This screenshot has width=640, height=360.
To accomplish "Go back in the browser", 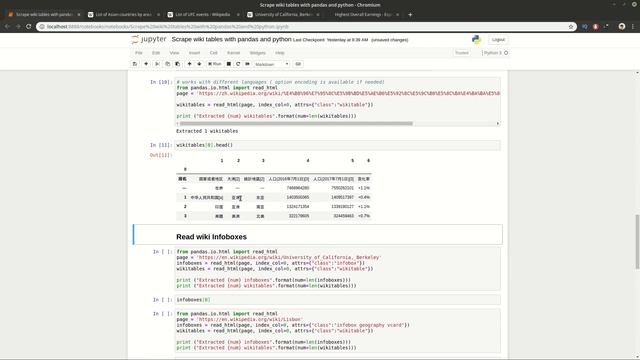I will point(7,27).
